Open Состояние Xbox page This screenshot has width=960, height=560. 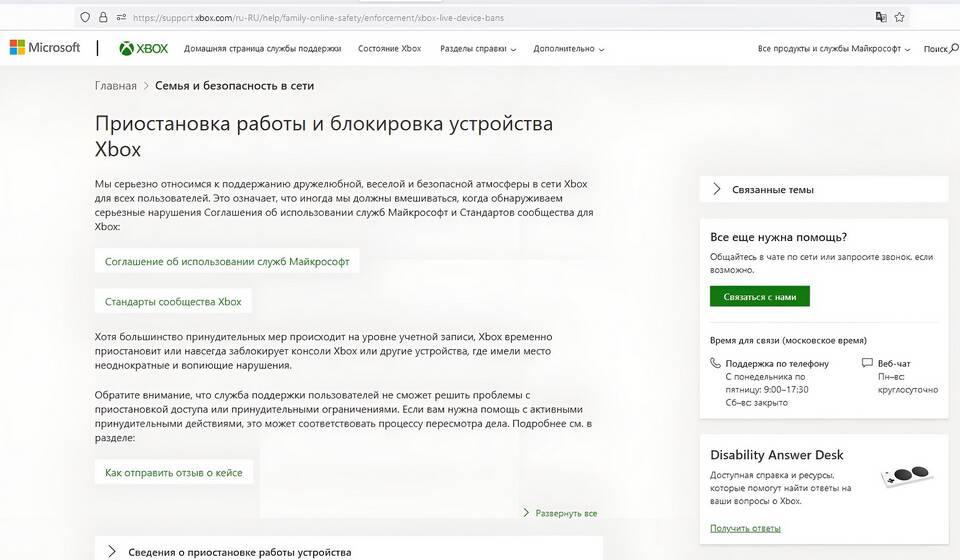389,48
